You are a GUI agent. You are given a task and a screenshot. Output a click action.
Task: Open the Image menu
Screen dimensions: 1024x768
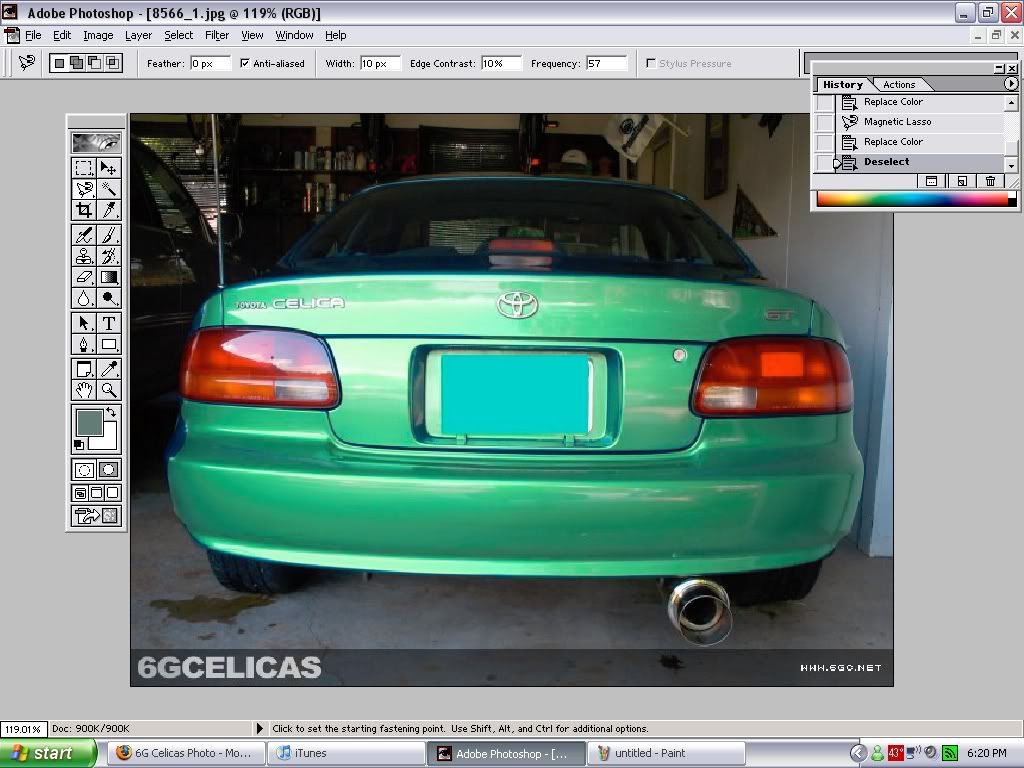pyautogui.click(x=98, y=35)
